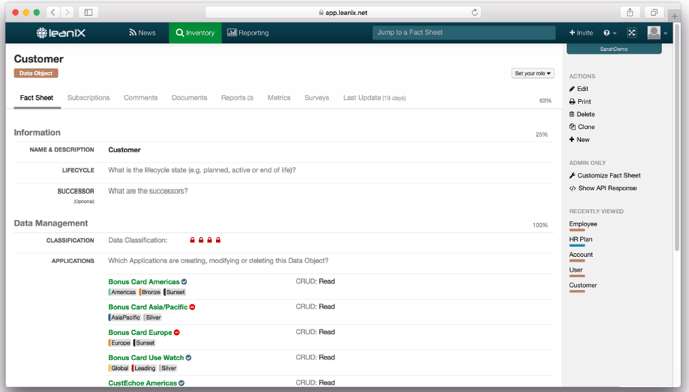Viewport: 689px width, 392px height.
Task: Go forward in Safari
Action: (67, 12)
